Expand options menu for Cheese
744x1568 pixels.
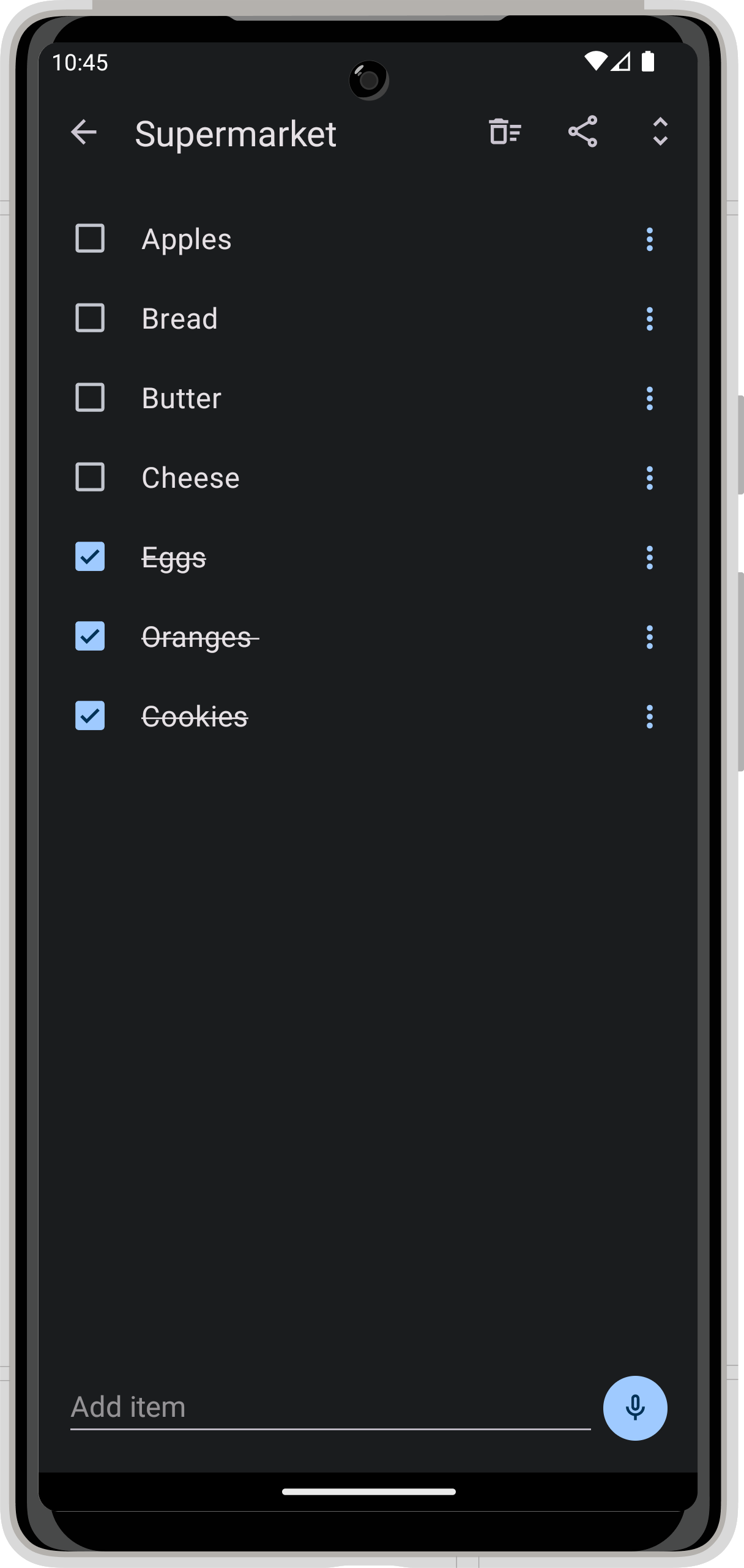point(650,478)
